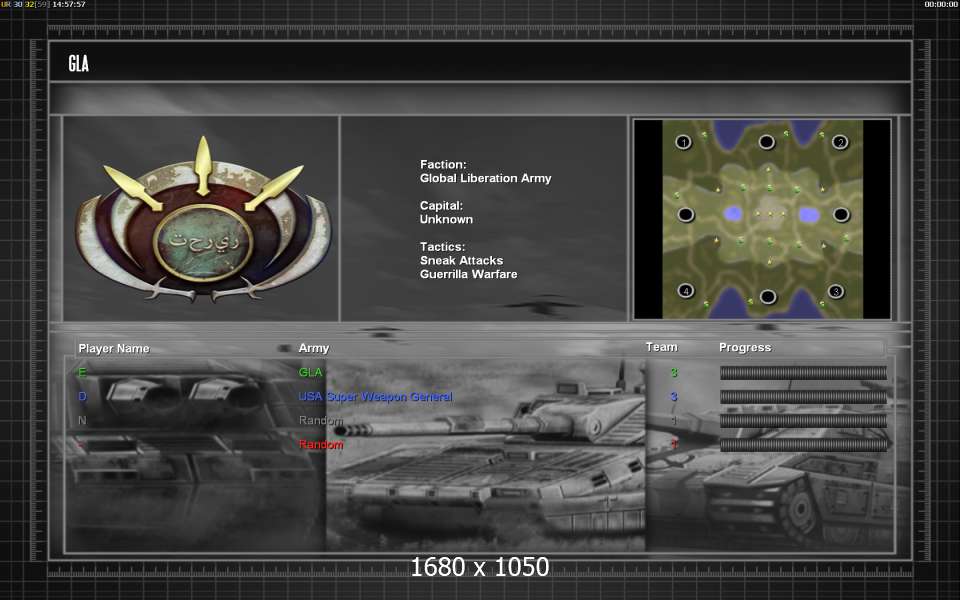Select green player name 'E'
Image resolution: width=960 pixels, height=600 pixels.
tap(82, 372)
